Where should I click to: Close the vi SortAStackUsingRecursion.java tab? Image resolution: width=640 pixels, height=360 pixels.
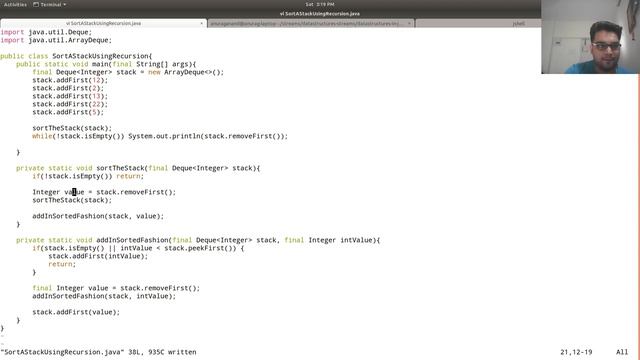tap(201, 24)
